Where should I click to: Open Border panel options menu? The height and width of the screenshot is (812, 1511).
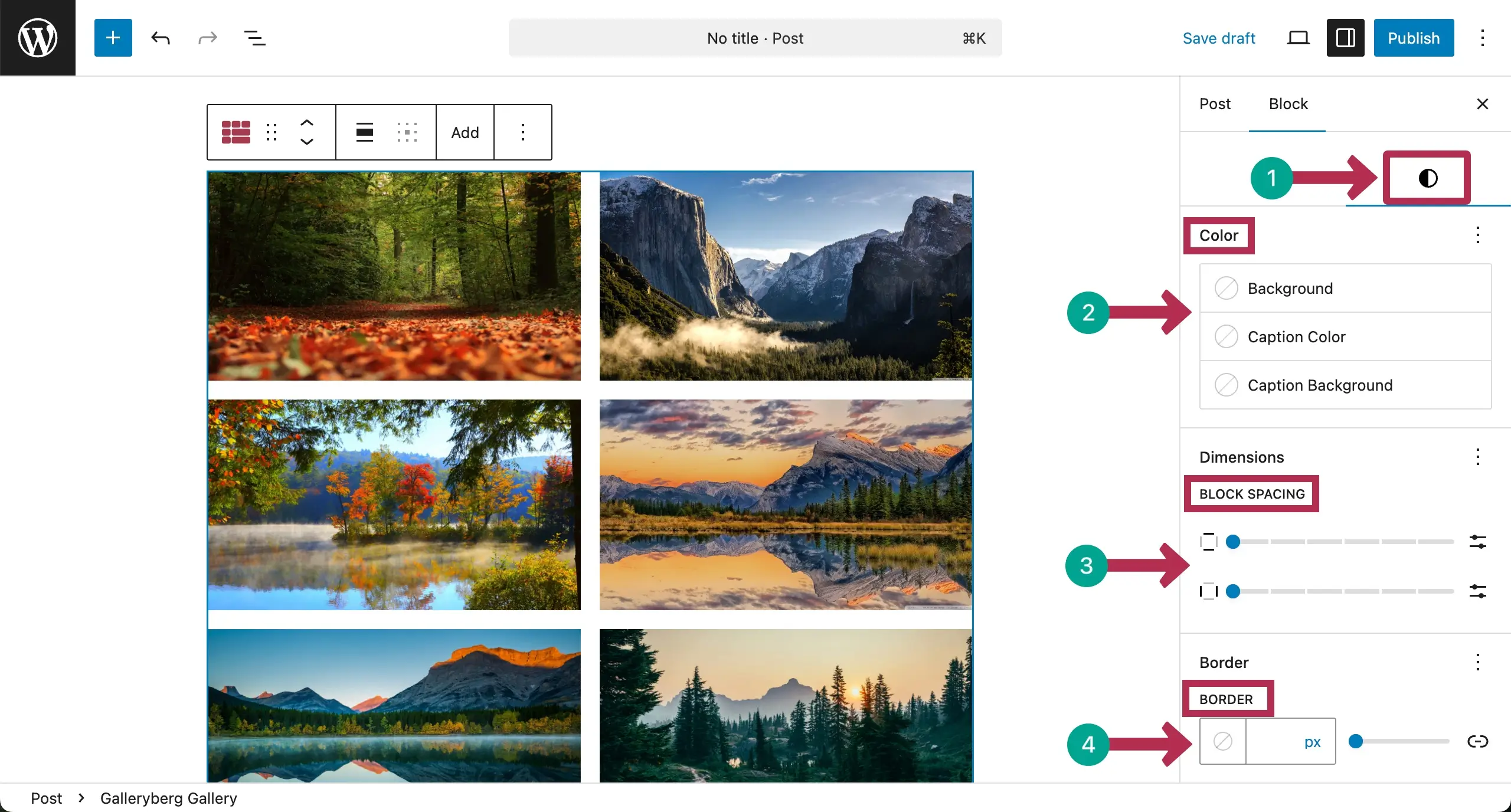click(x=1478, y=662)
